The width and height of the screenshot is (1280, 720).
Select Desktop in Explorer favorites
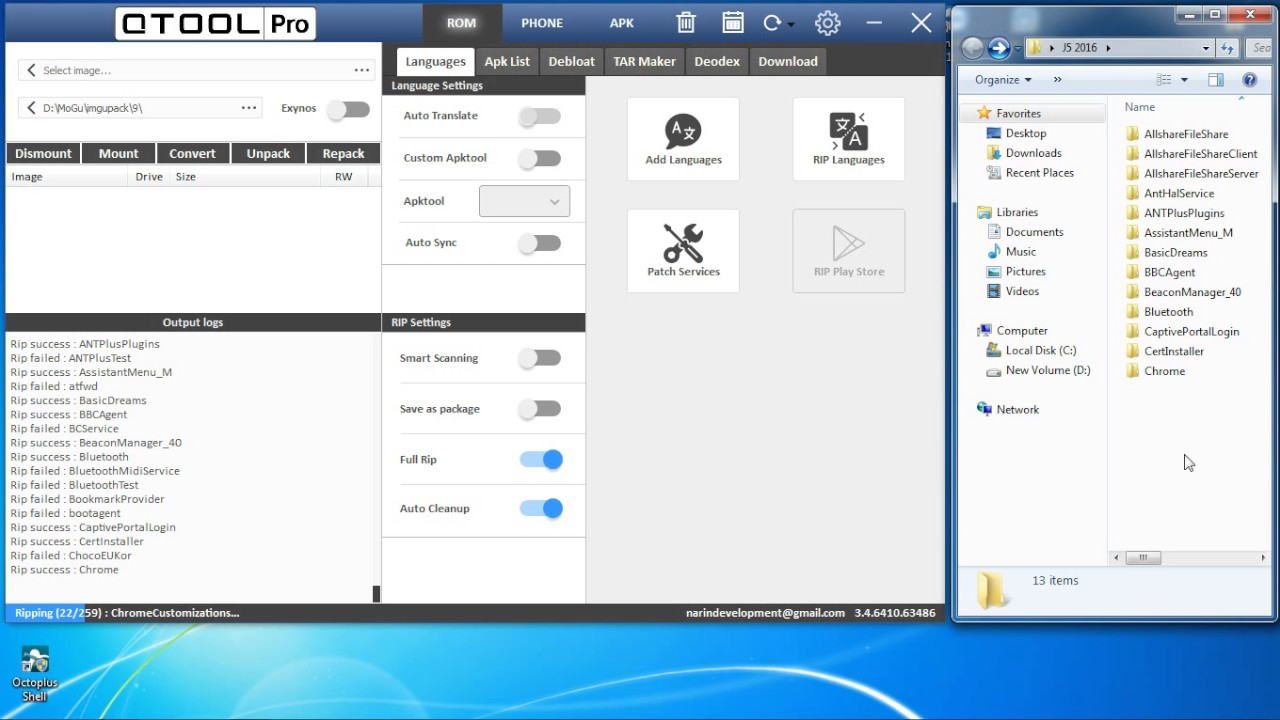click(1026, 133)
